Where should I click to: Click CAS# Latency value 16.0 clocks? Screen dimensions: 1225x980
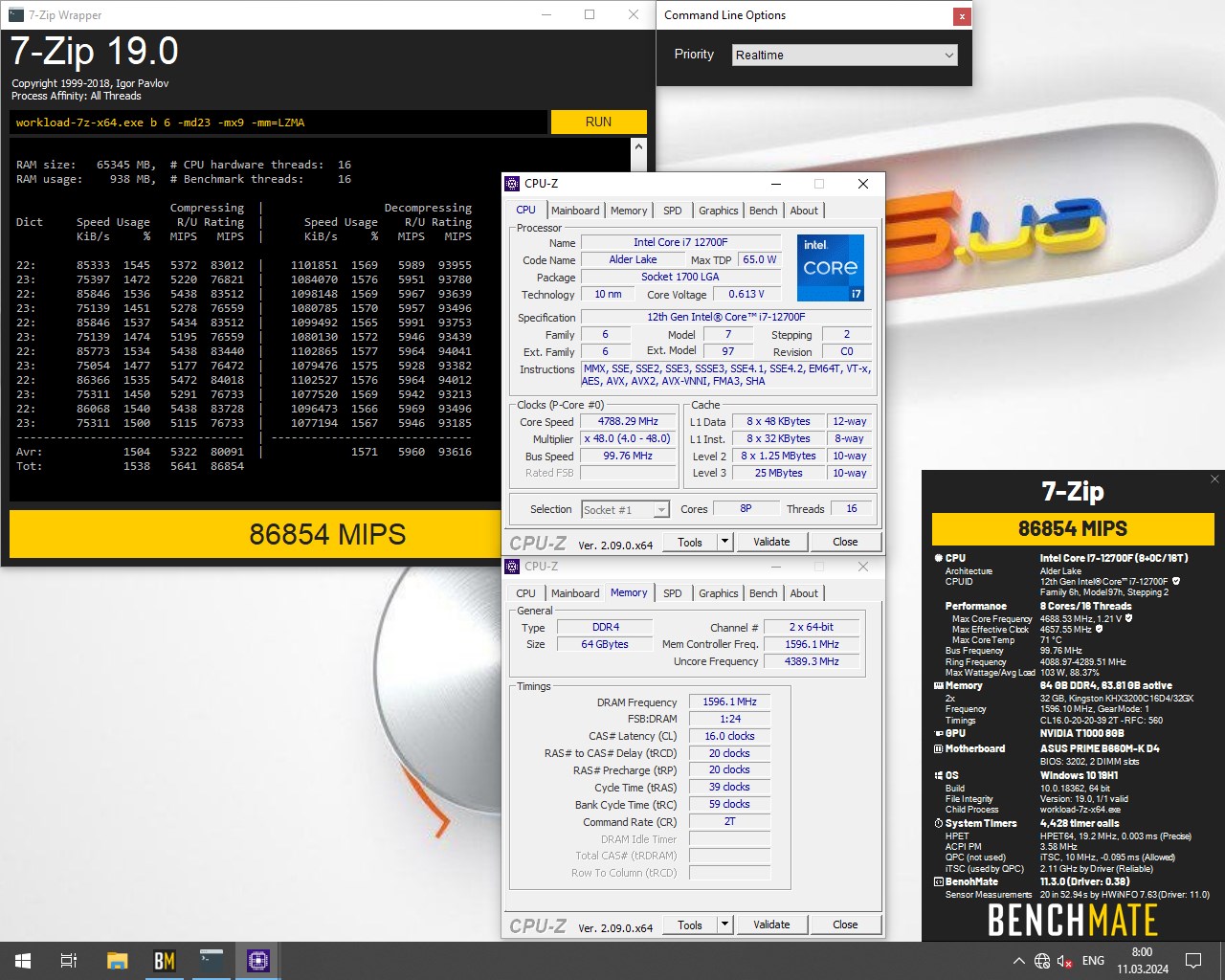(729, 736)
